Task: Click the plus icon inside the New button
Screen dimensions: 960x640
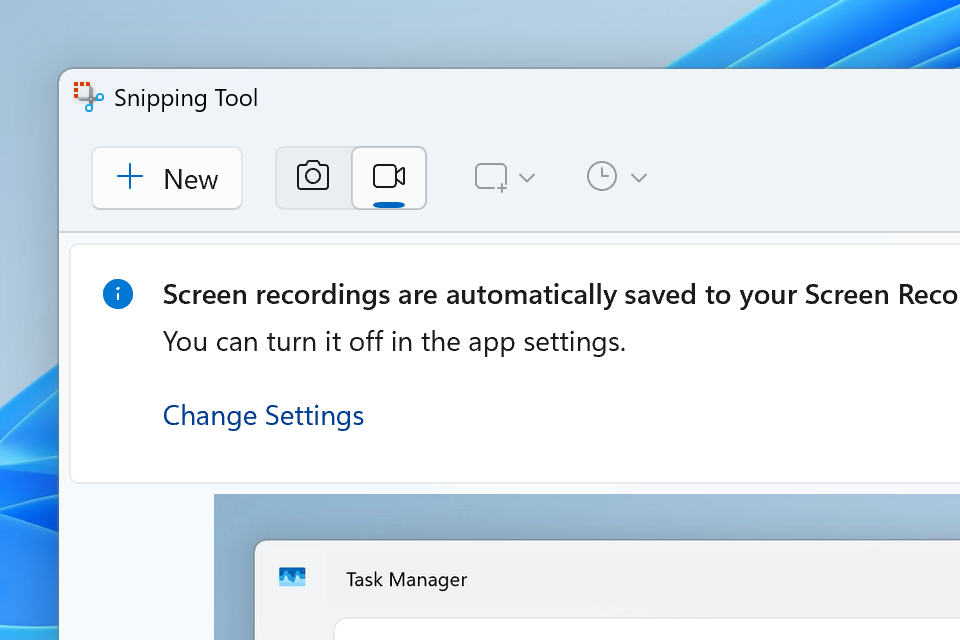Action: click(x=130, y=178)
